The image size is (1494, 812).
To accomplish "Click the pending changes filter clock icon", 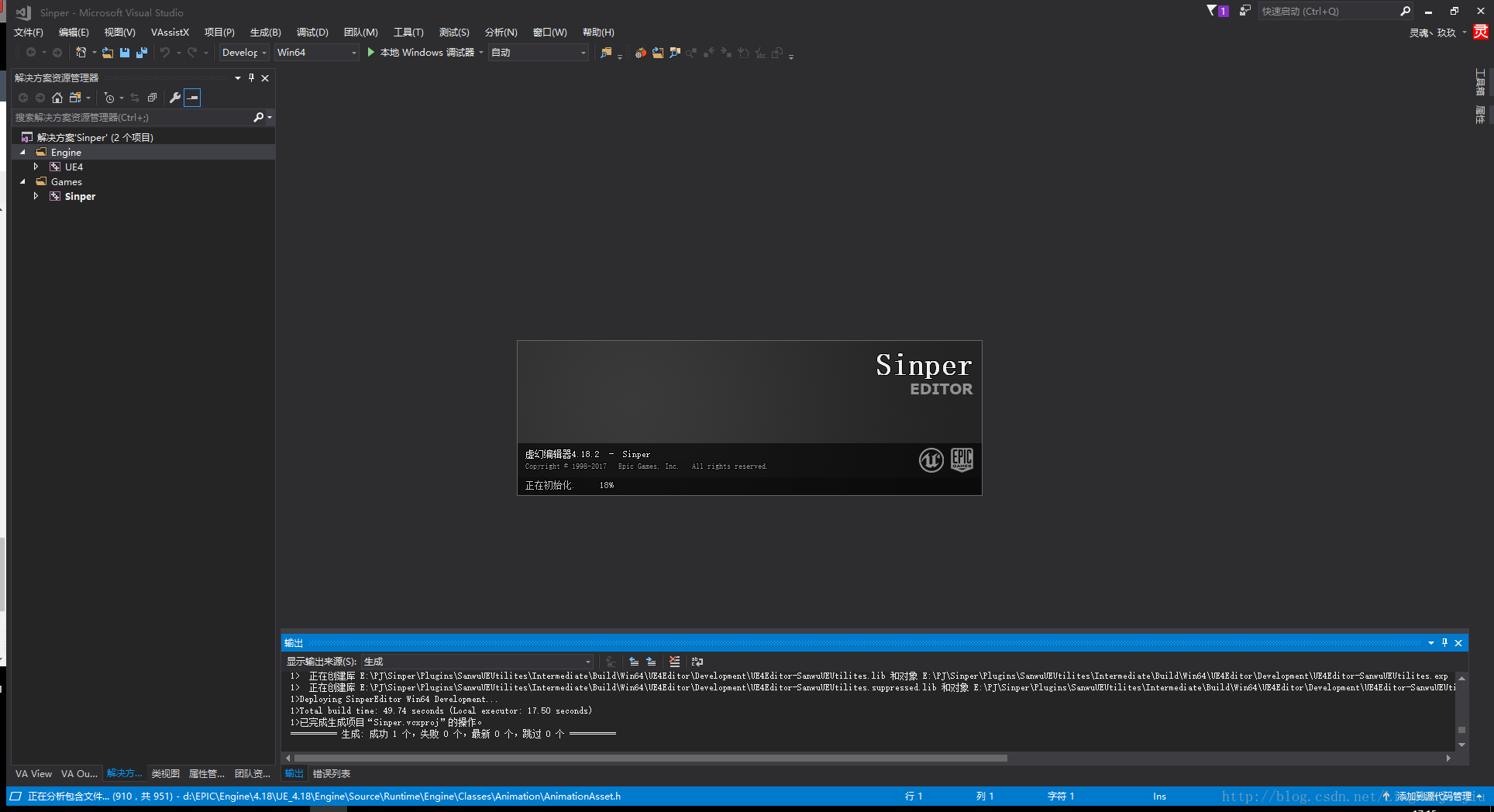I will point(109,98).
